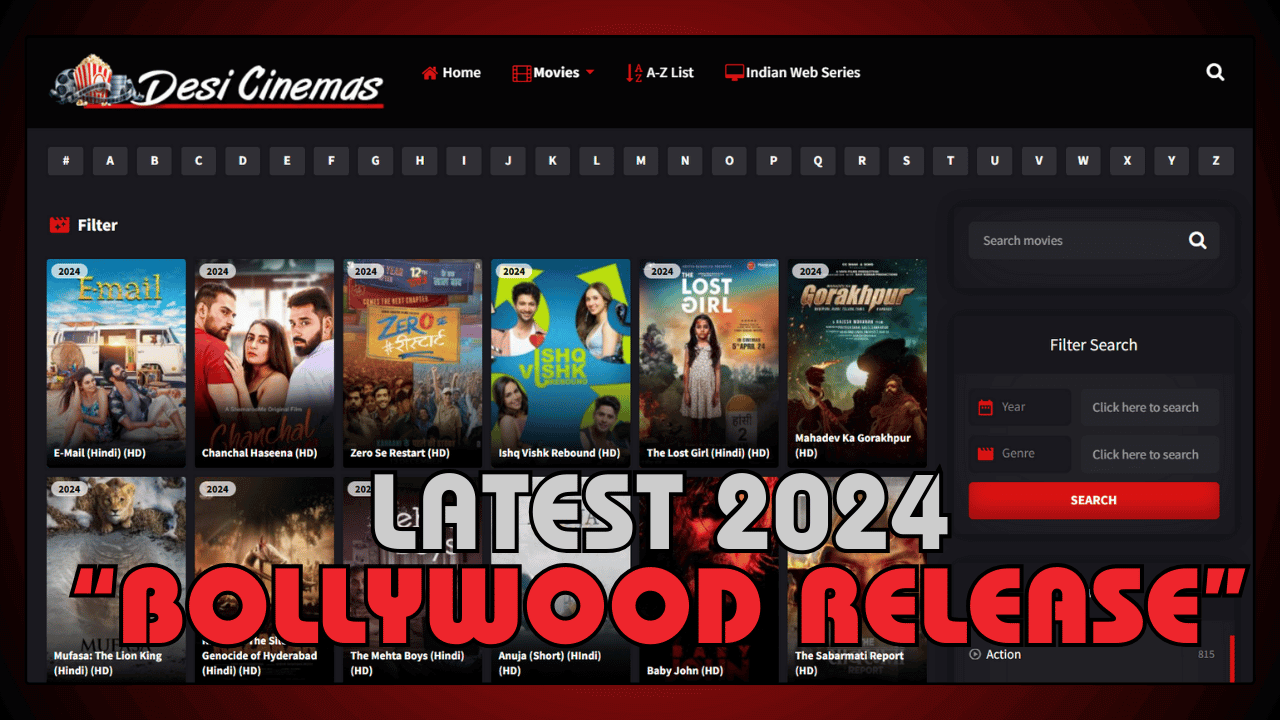Image resolution: width=1280 pixels, height=720 pixels.
Task: Open The Lost Girl (Hindi) poster
Action: coord(709,363)
